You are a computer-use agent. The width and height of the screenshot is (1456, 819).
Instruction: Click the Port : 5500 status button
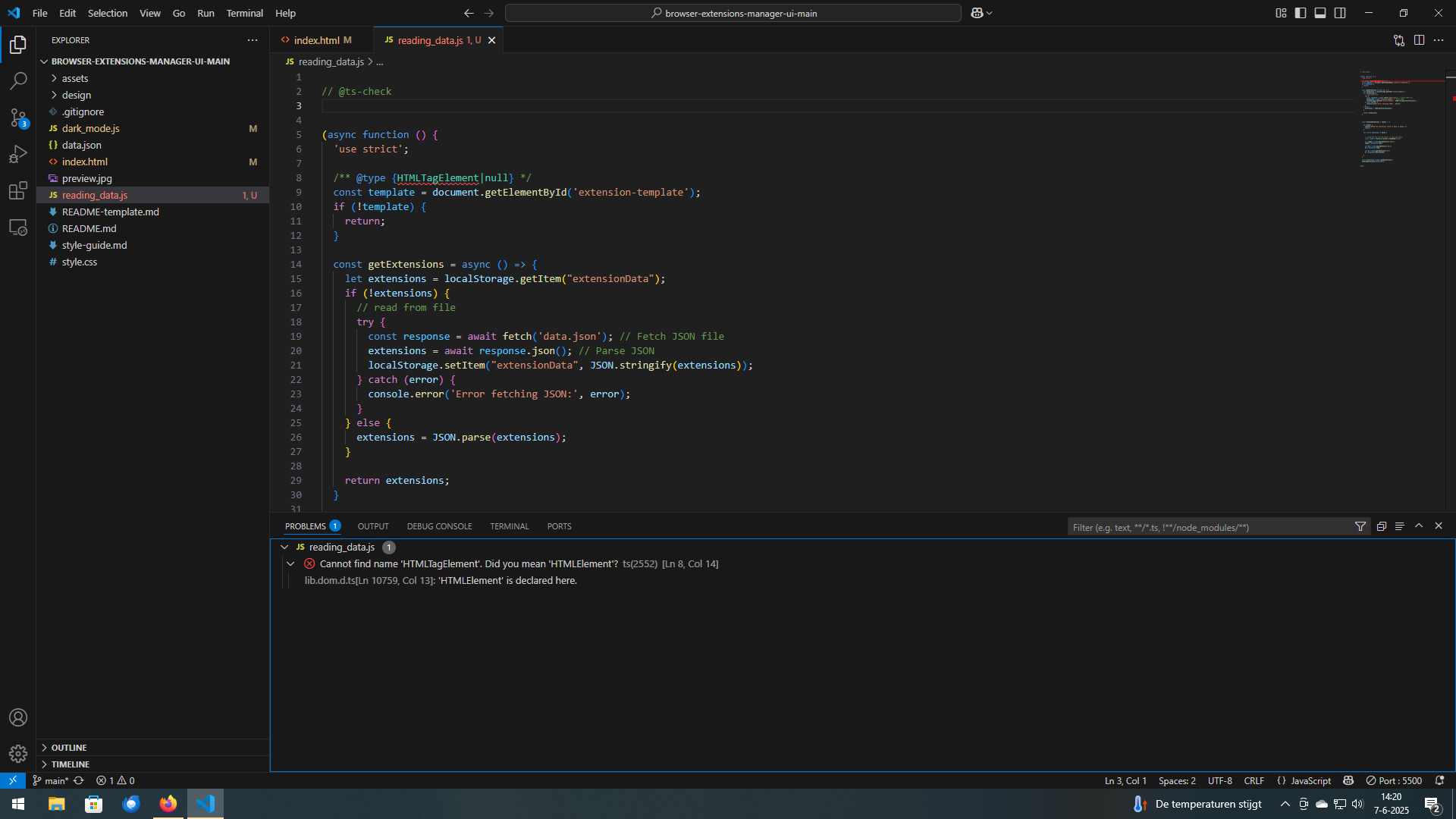point(1394,780)
